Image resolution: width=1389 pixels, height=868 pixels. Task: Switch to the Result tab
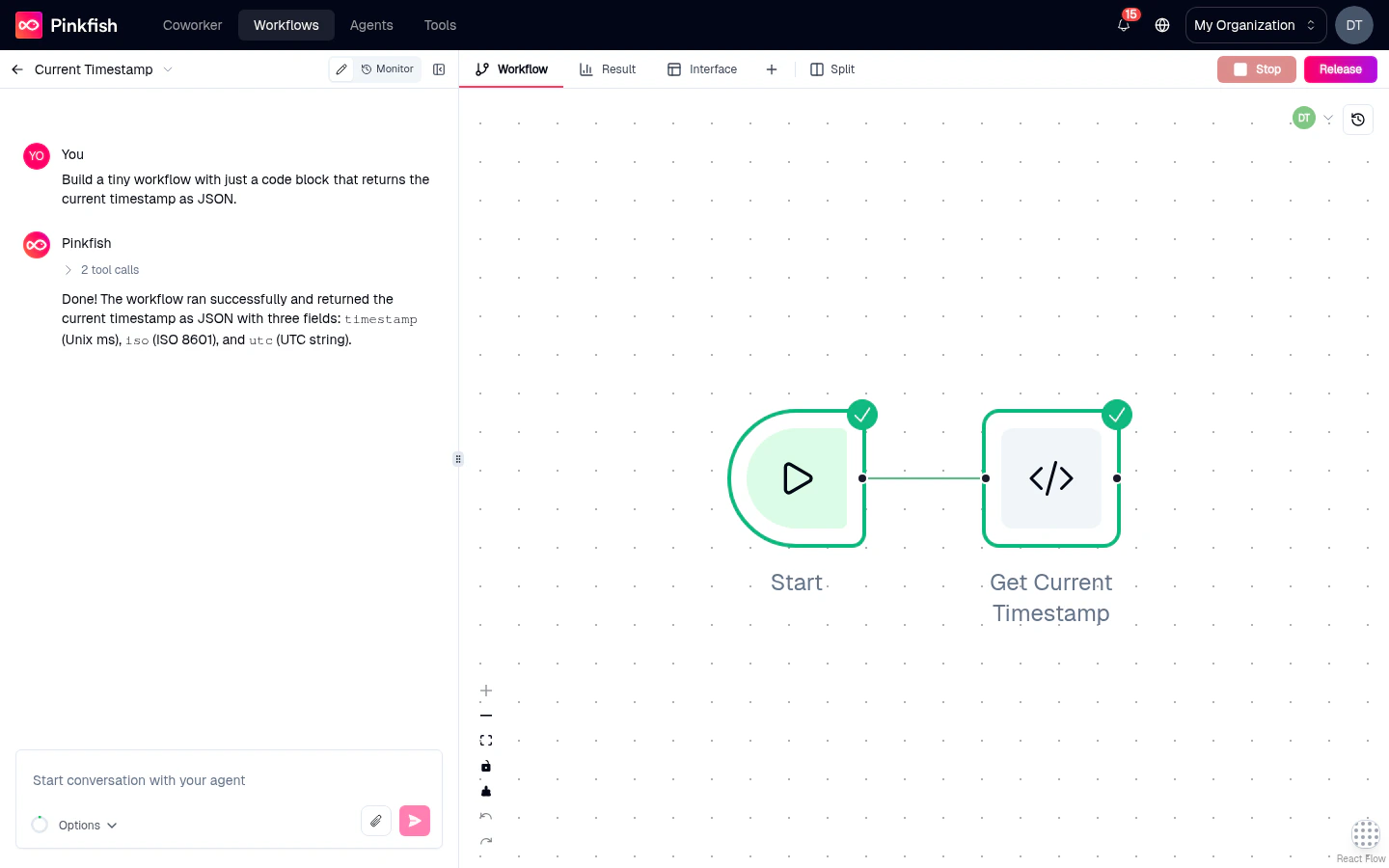coord(608,68)
